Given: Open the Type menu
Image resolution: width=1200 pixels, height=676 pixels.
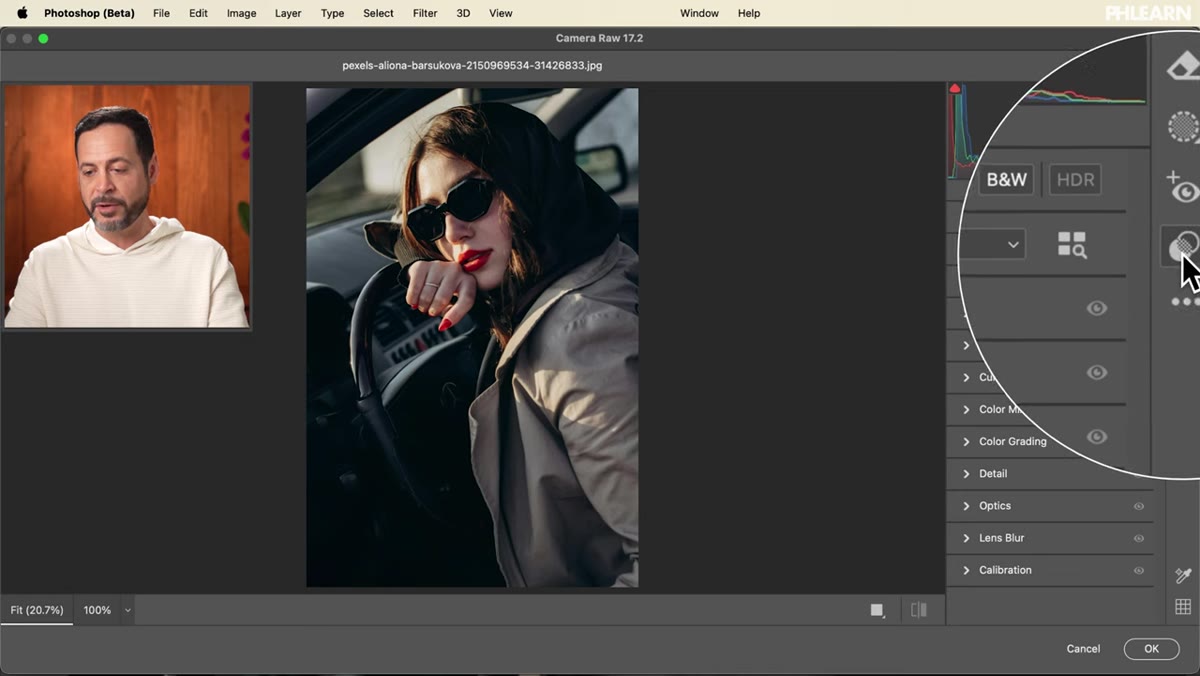Looking at the screenshot, I should point(332,13).
